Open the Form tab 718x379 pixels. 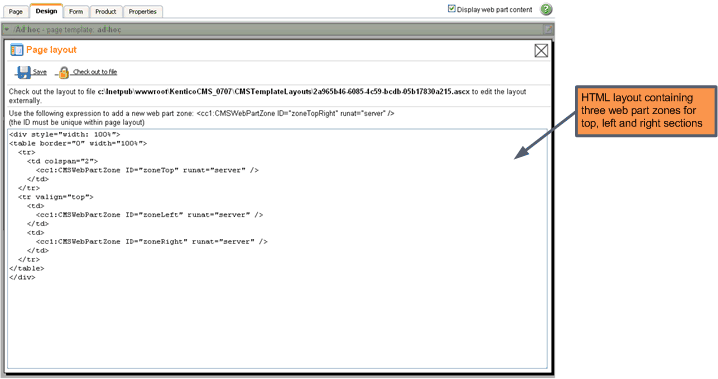pyautogui.click(x=76, y=11)
